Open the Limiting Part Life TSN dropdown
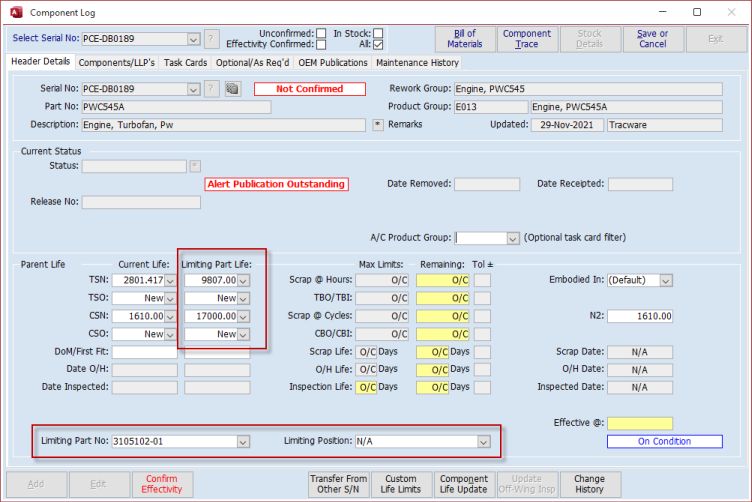752x502 pixels. tap(243, 280)
